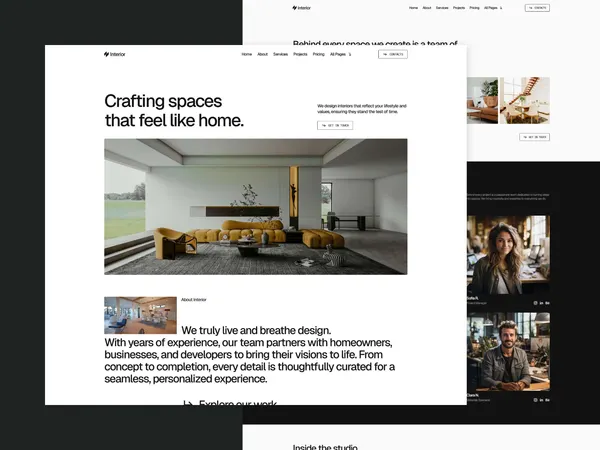Open About in the front page nav
This screenshot has height=450, width=600.
pyautogui.click(x=262, y=54)
